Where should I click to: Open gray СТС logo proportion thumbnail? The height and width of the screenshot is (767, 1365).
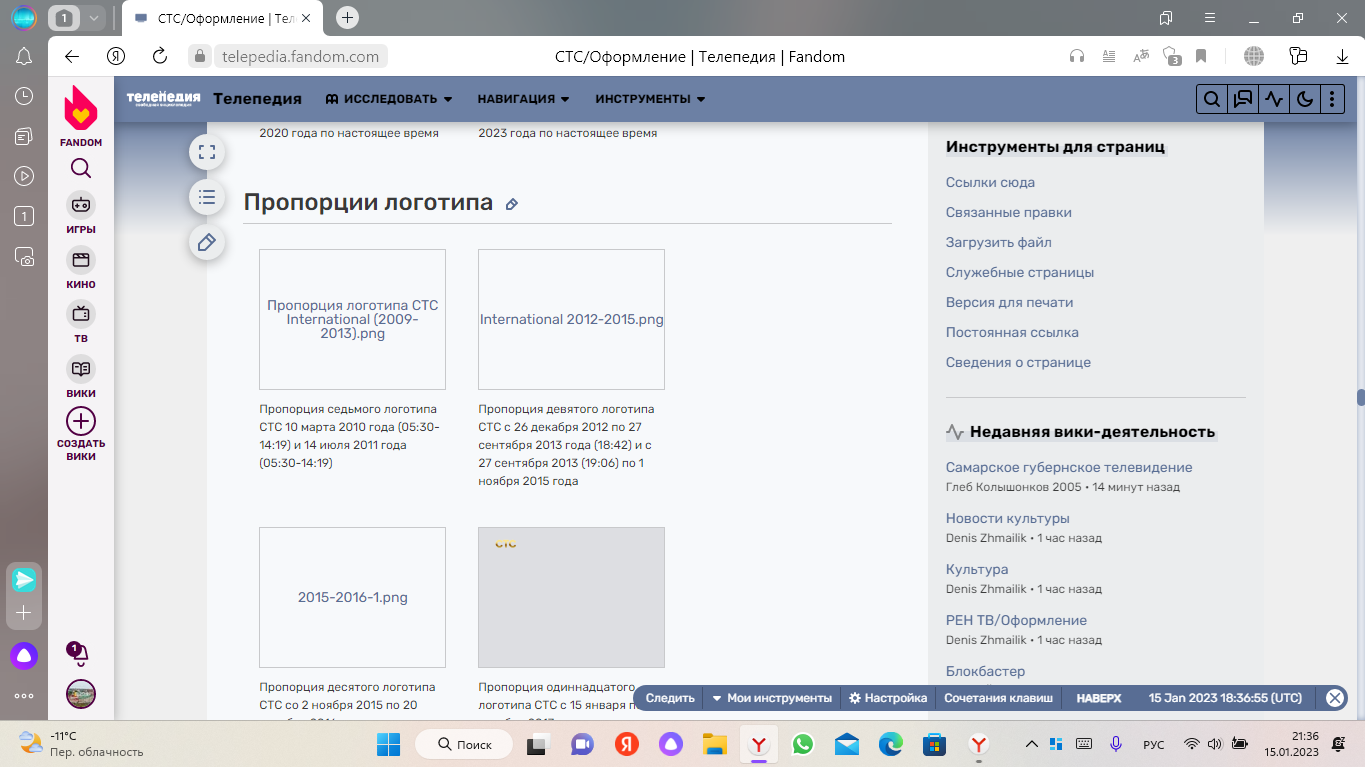[x=571, y=597]
